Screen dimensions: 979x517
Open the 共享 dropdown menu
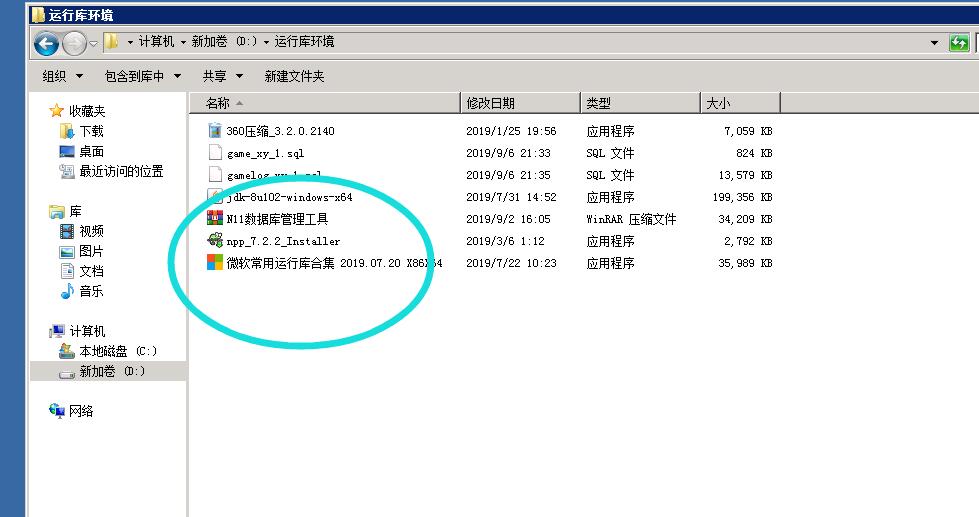click(220, 76)
